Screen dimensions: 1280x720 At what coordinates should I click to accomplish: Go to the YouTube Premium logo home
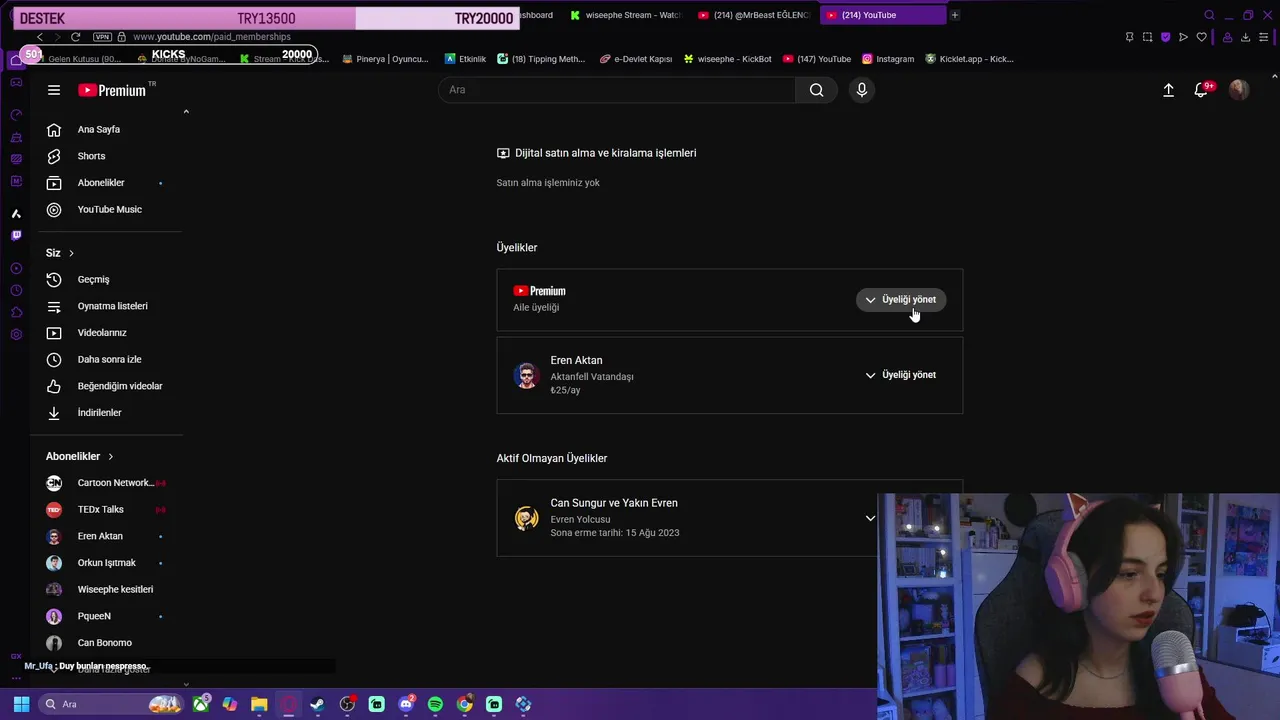pyautogui.click(x=112, y=90)
